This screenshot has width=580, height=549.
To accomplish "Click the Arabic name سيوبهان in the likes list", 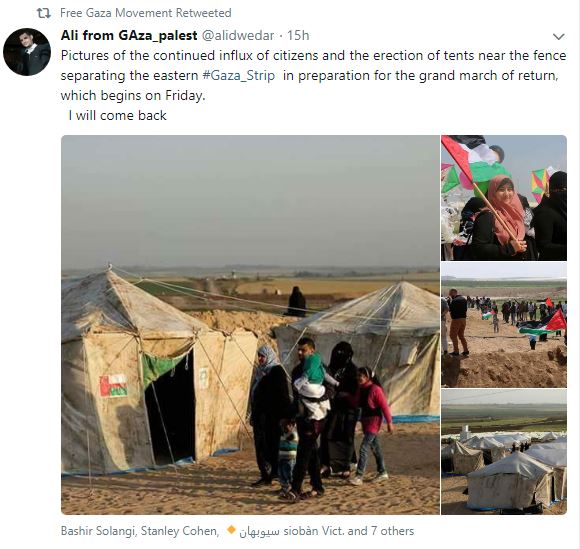I will tap(260, 532).
